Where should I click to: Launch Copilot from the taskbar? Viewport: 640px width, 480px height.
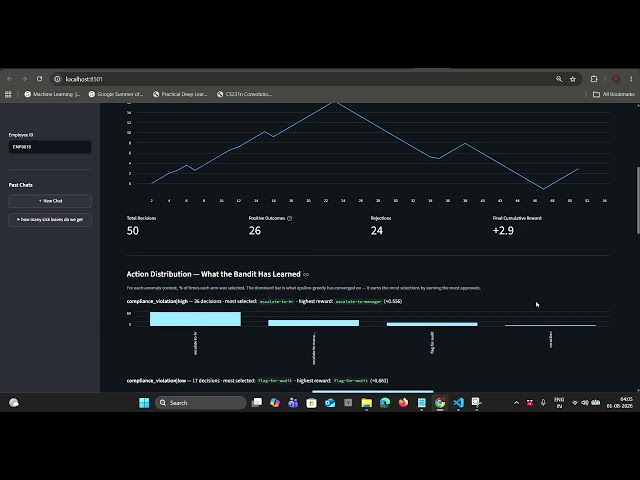coord(275,403)
